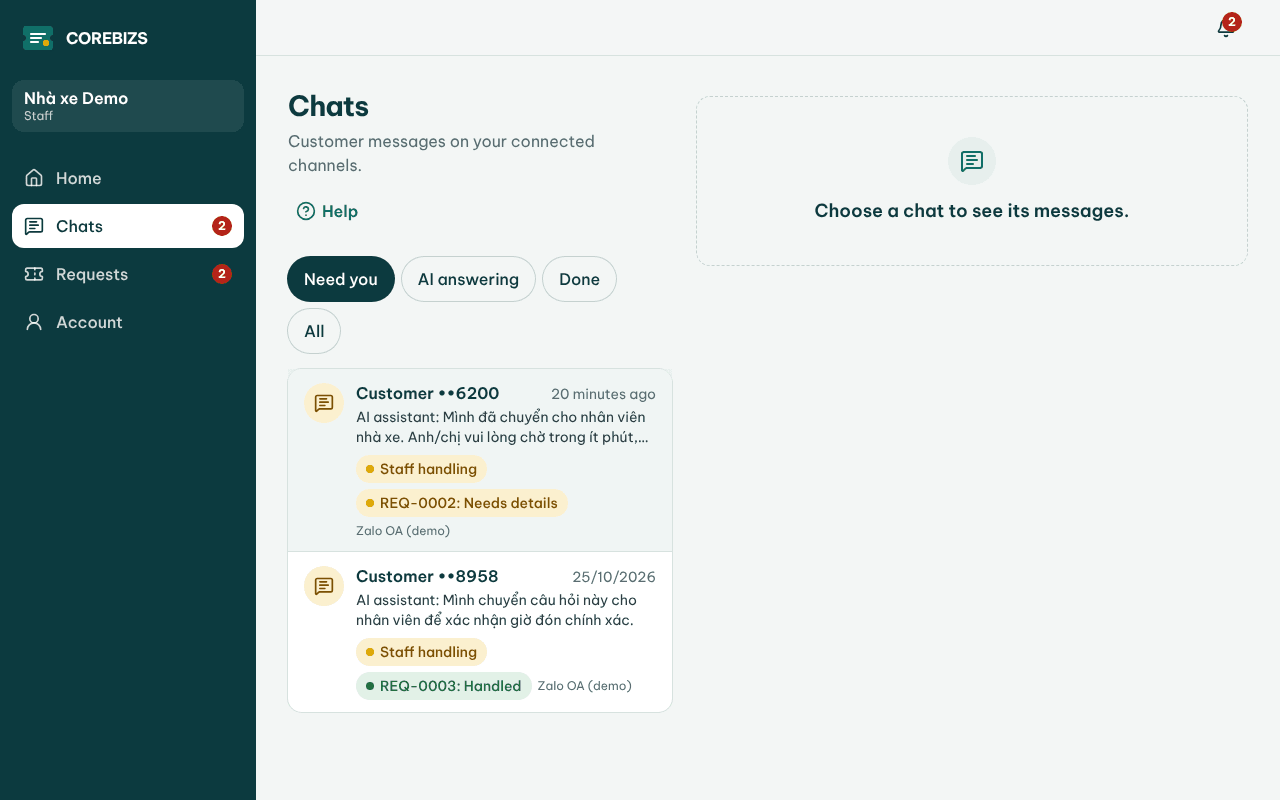Click the Chats page heading
The height and width of the screenshot is (800, 1280).
tap(328, 106)
